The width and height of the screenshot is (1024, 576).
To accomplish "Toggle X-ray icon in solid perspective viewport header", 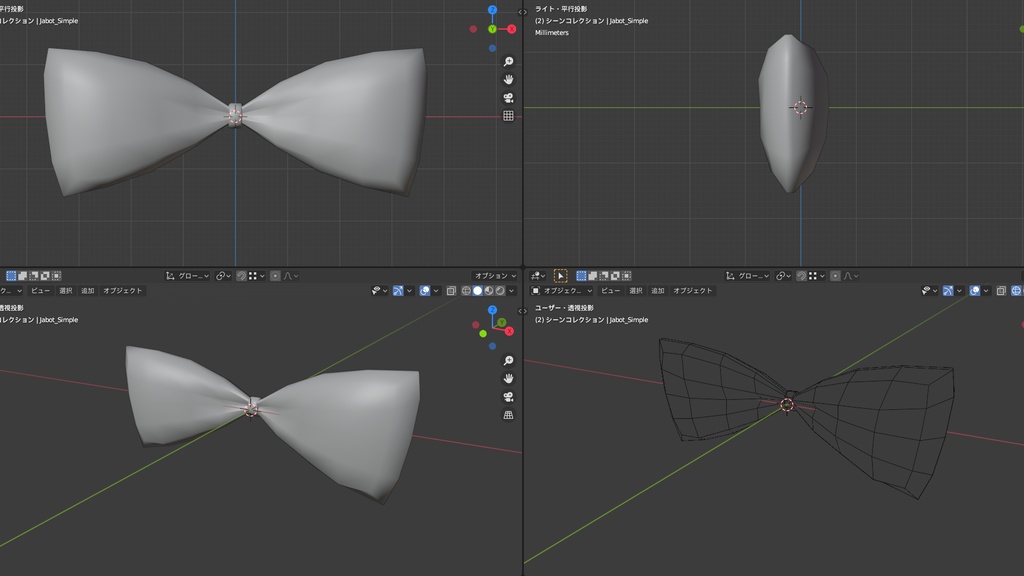I will (451, 291).
